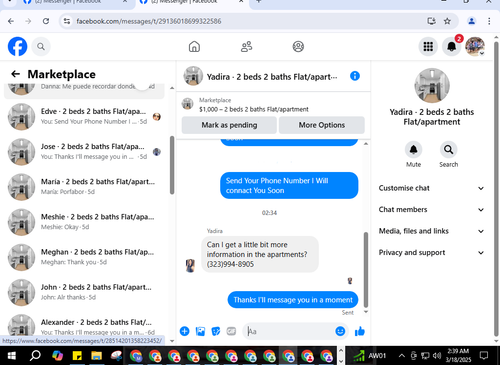The width and height of the screenshot is (500, 365).
Task: Show hidden system tray icons chevron
Action: [402, 356]
